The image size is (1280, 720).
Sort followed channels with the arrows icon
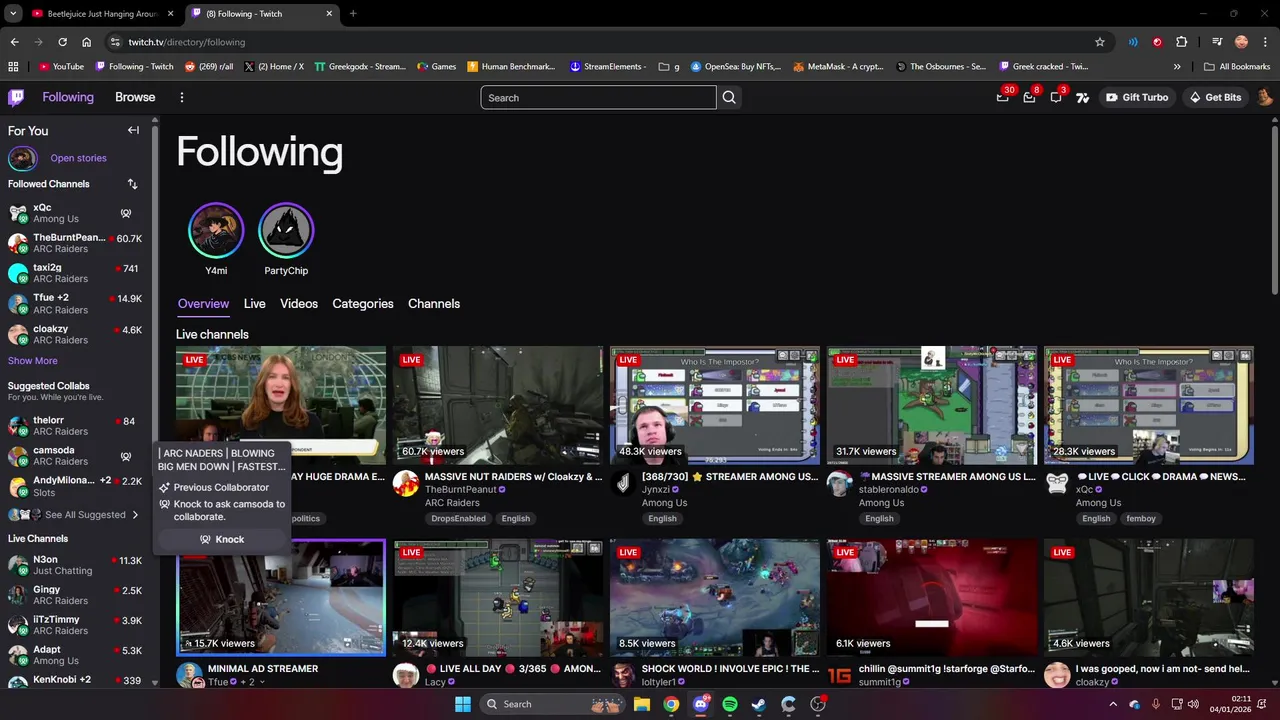[132, 184]
